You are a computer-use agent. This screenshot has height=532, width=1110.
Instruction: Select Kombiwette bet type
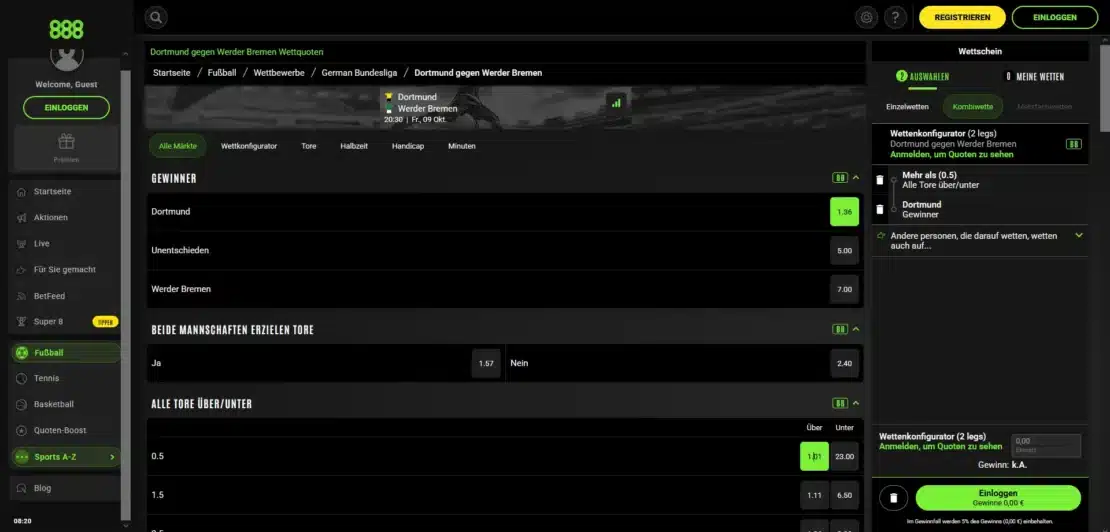[973, 107]
